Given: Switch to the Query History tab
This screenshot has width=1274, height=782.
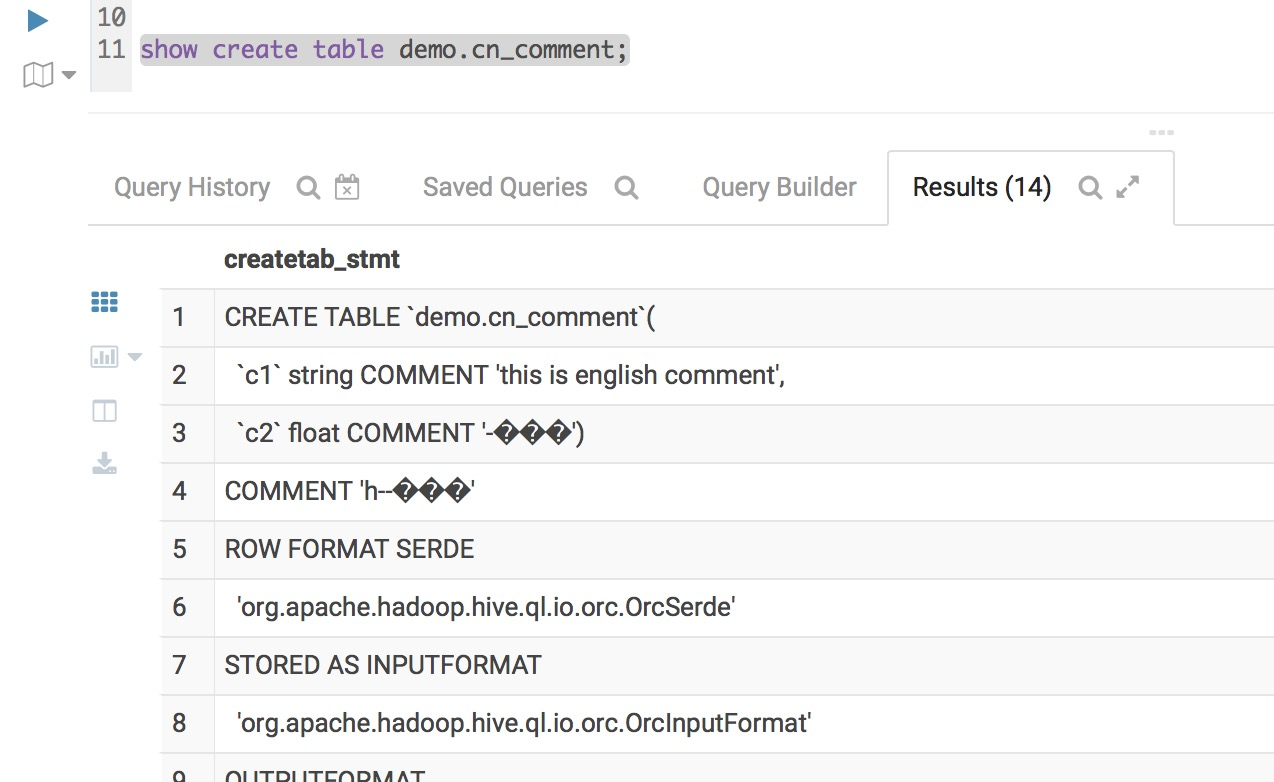Looking at the screenshot, I should pos(192,187).
